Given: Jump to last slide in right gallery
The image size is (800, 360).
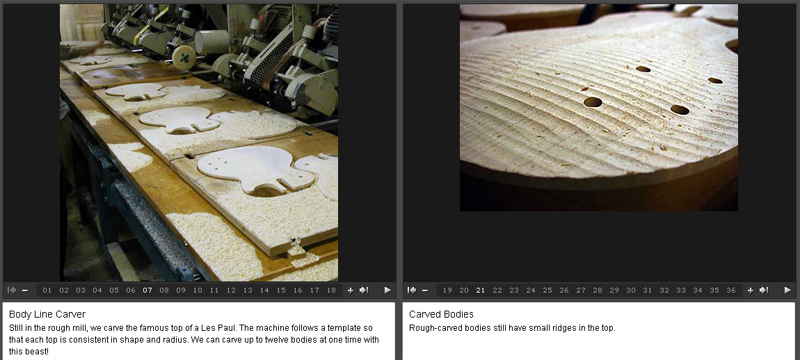Looking at the screenshot, I should (764, 290).
